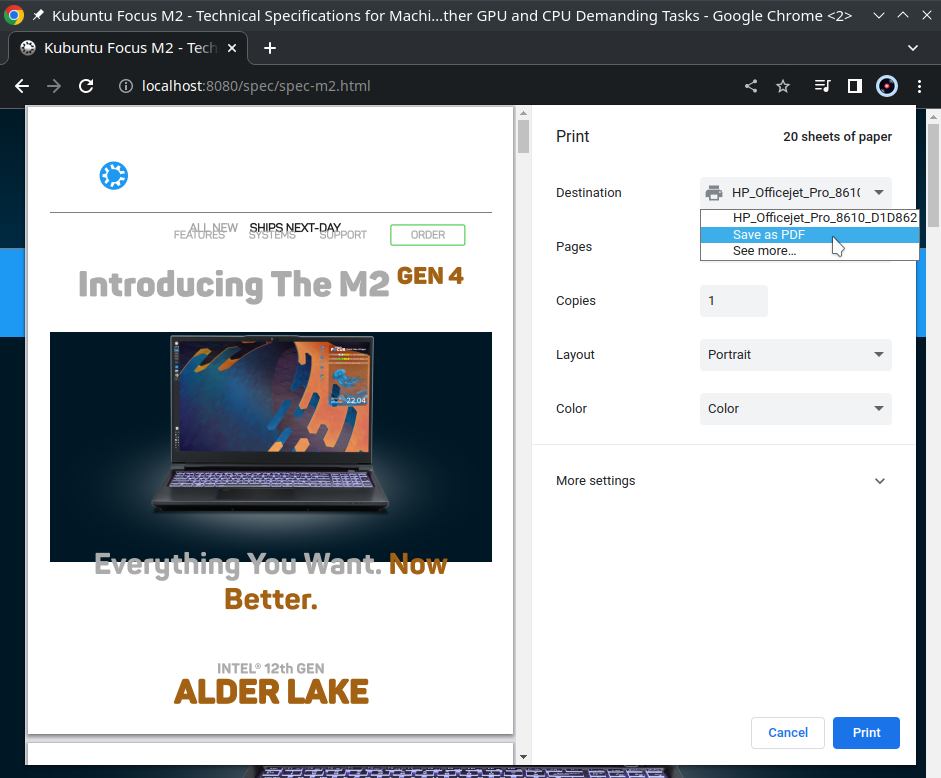Toggle the side panel icon
The image size is (941, 778).
click(855, 86)
